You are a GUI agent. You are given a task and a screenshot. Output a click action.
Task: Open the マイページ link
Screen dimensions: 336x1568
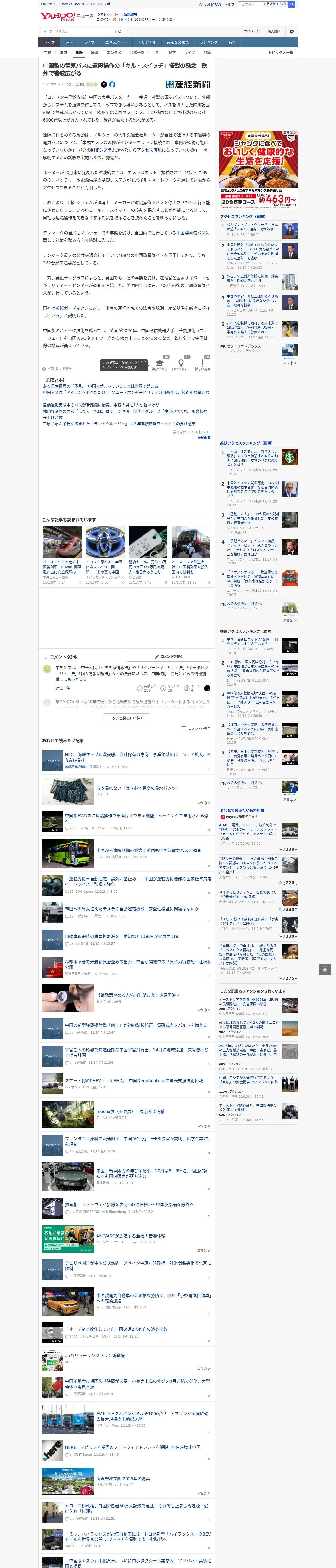pyautogui.click(x=251, y=32)
